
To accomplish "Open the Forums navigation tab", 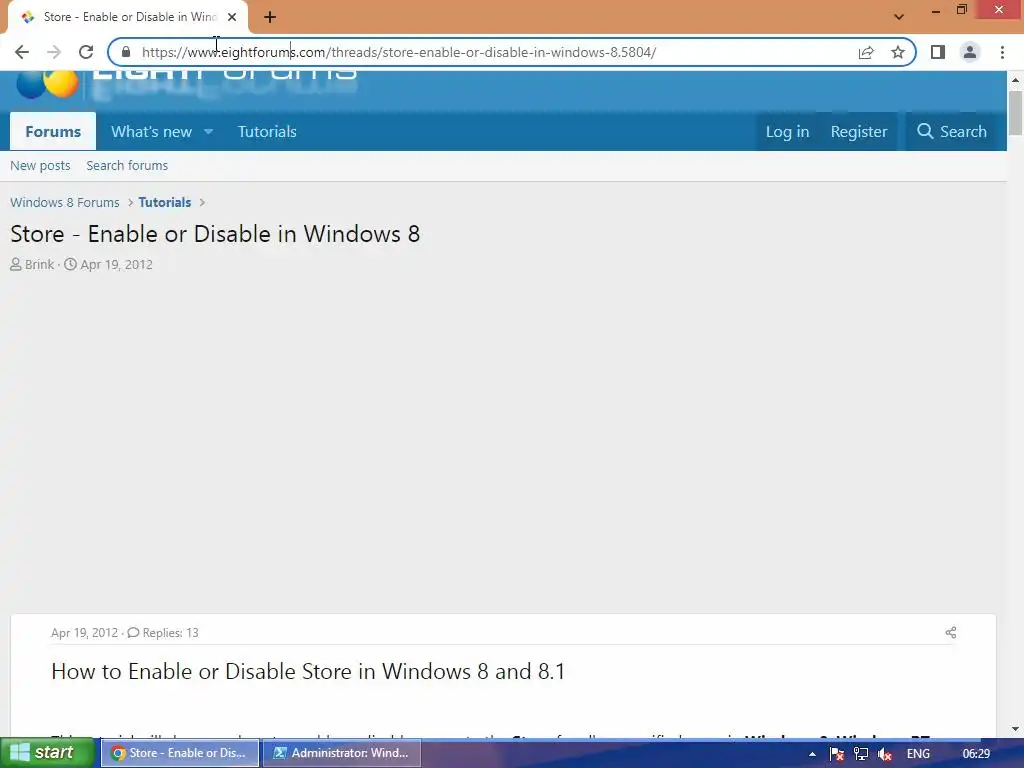I will [53, 131].
